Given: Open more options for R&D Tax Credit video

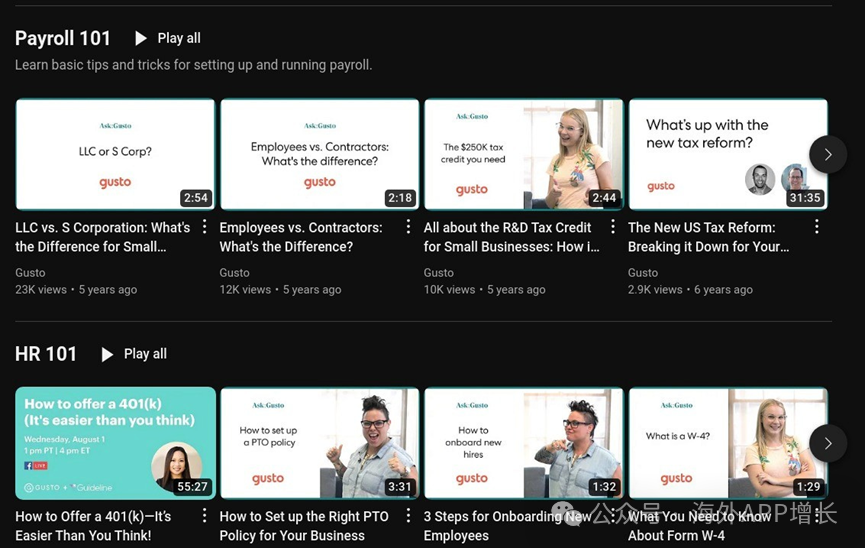Looking at the screenshot, I should (612, 226).
